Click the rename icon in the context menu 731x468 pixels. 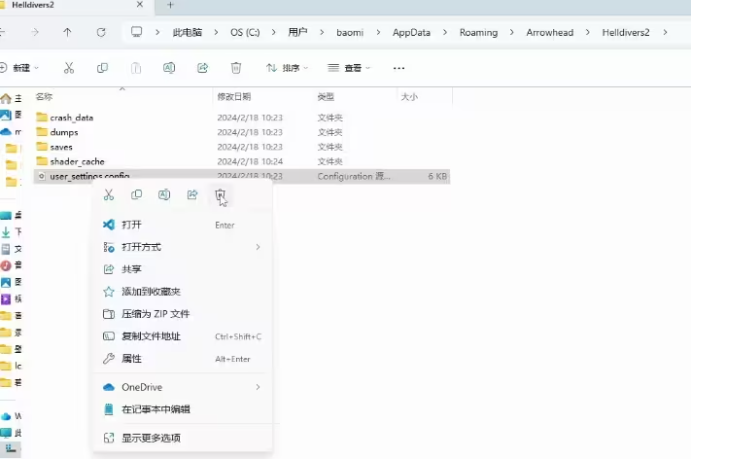pyautogui.click(x=164, y=195)
